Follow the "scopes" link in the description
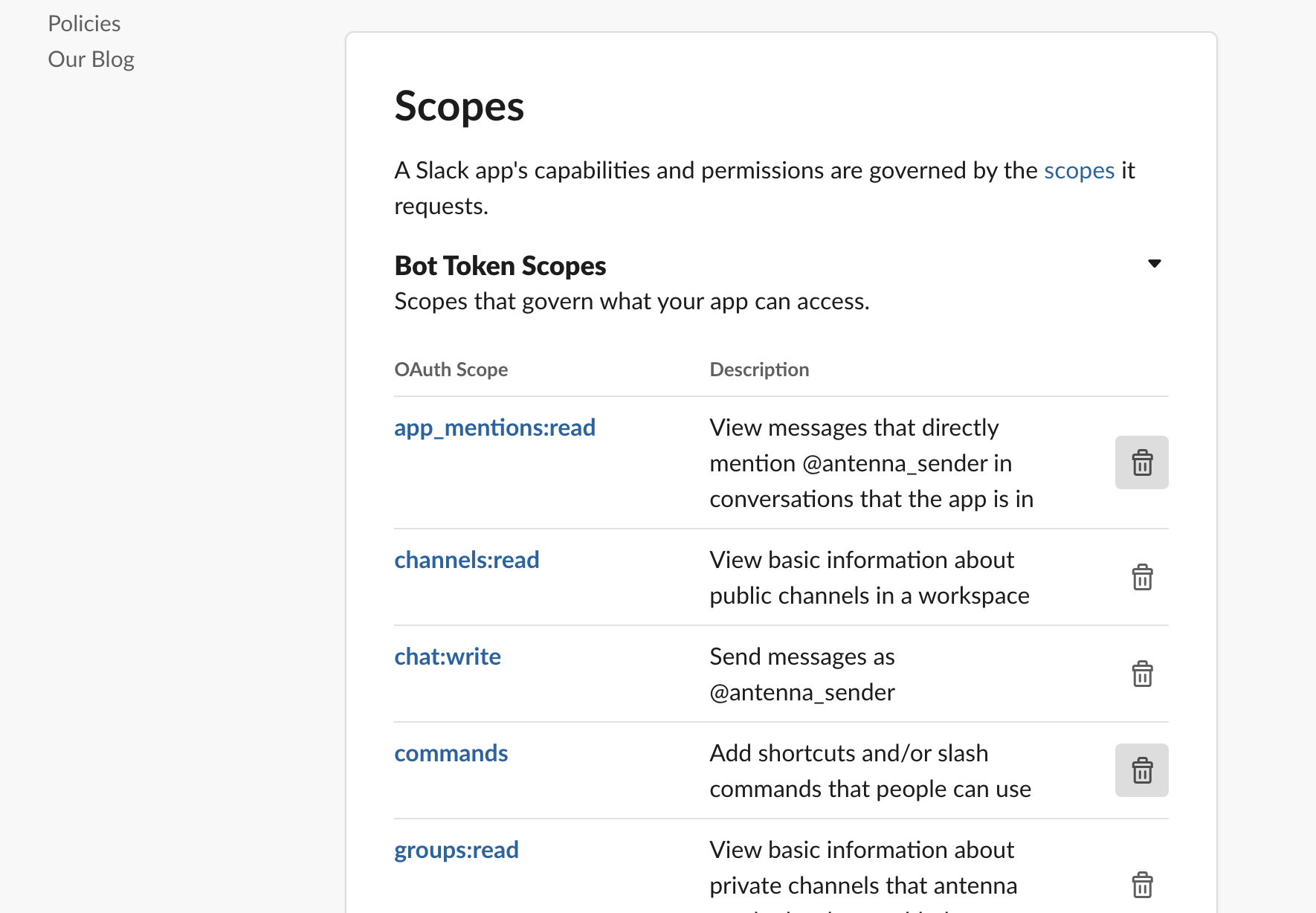The width and height of the screenshot is (1316, 913). coord(1079,170)
